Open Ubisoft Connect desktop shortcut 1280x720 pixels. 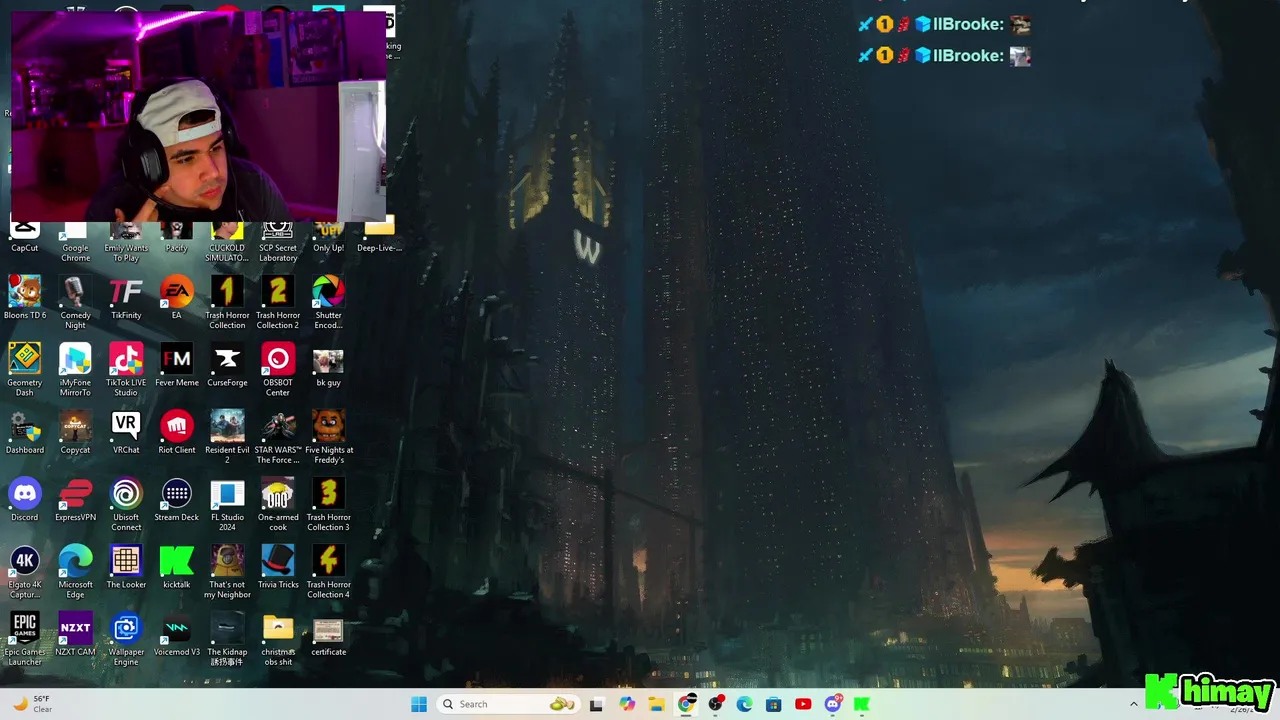click(x=126, y=504)
